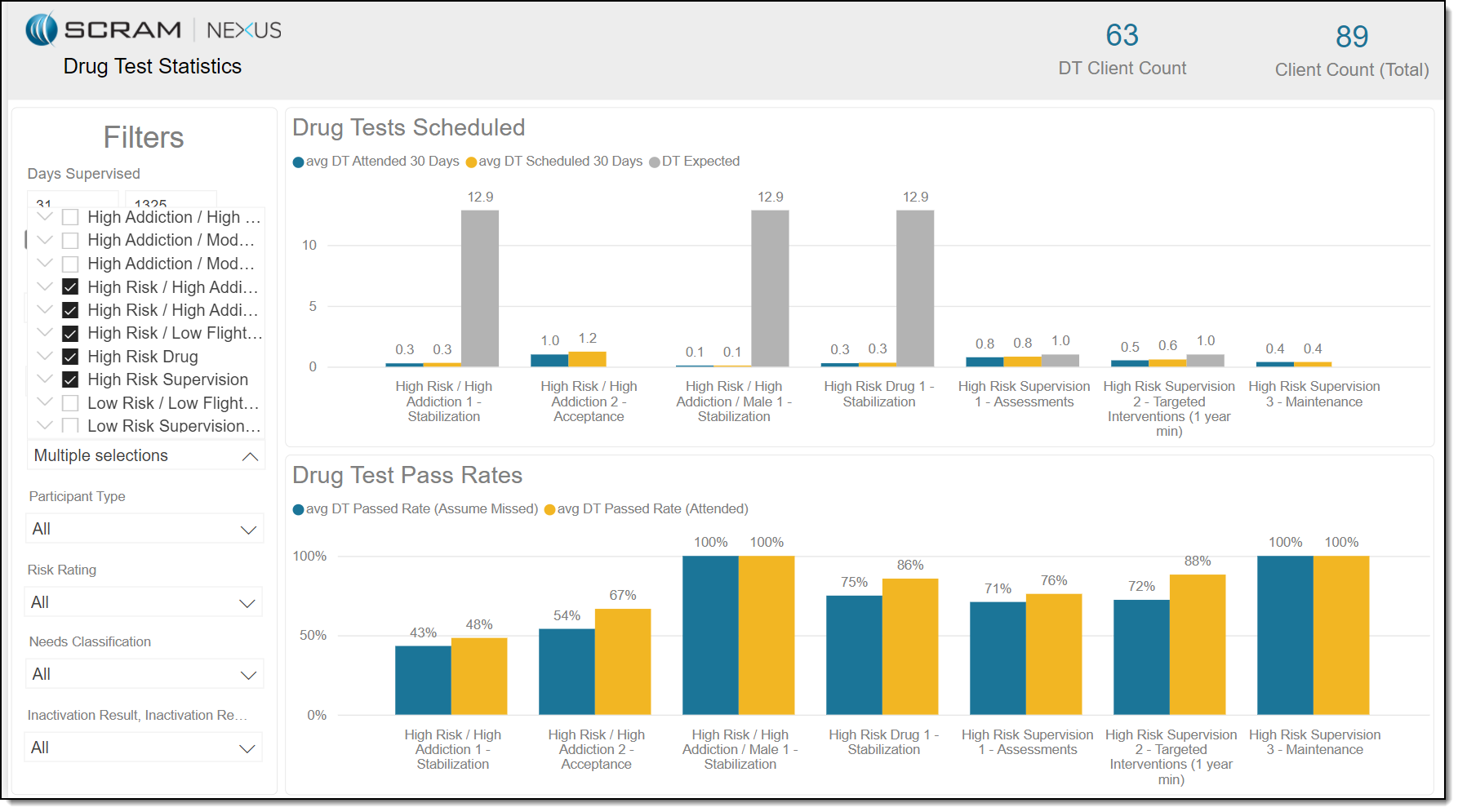1458x812 pixels.
Task: Select the Client Count (Total) card showing 89
Action: (x=1351, y=51)
